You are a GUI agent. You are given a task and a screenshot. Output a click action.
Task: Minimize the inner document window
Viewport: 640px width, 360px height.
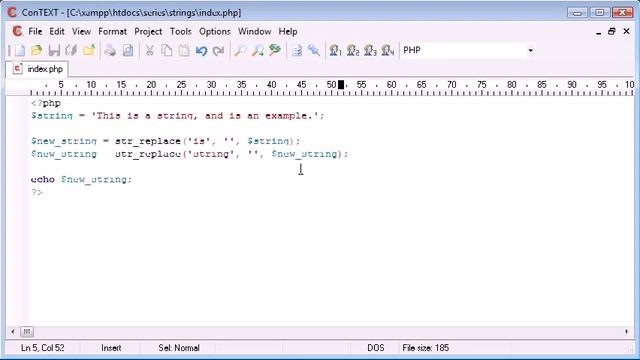tap(598, 32)
